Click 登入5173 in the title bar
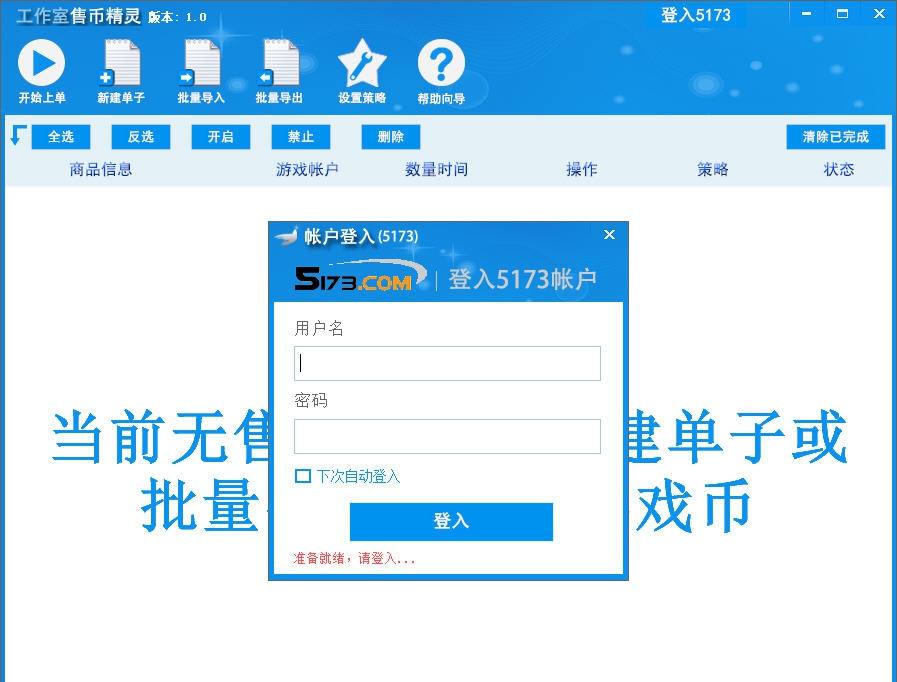Viewport: 897px width, 682px height. (x=698, y=14)
